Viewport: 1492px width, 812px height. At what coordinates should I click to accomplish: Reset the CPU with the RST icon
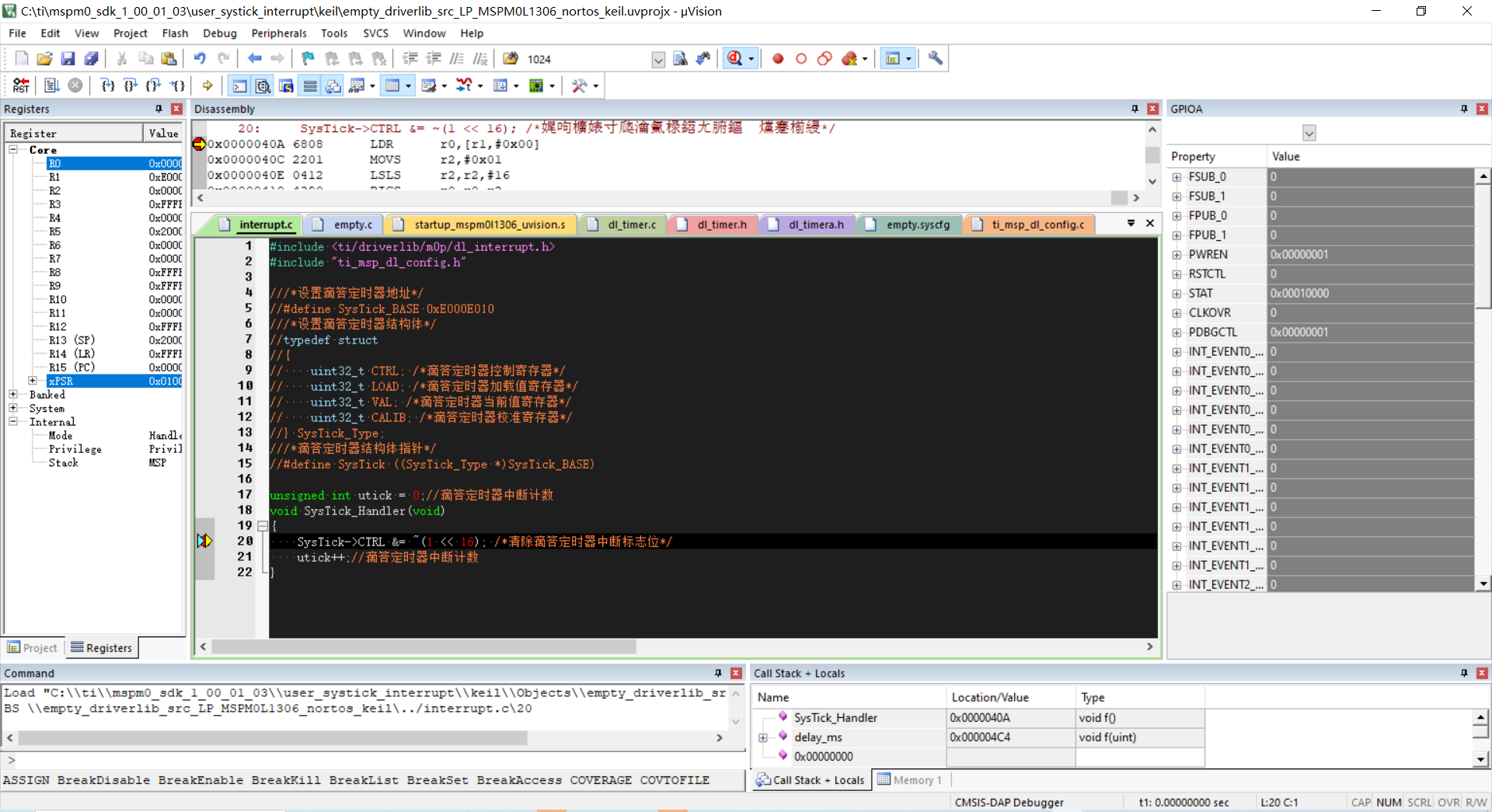pos(21,85)
